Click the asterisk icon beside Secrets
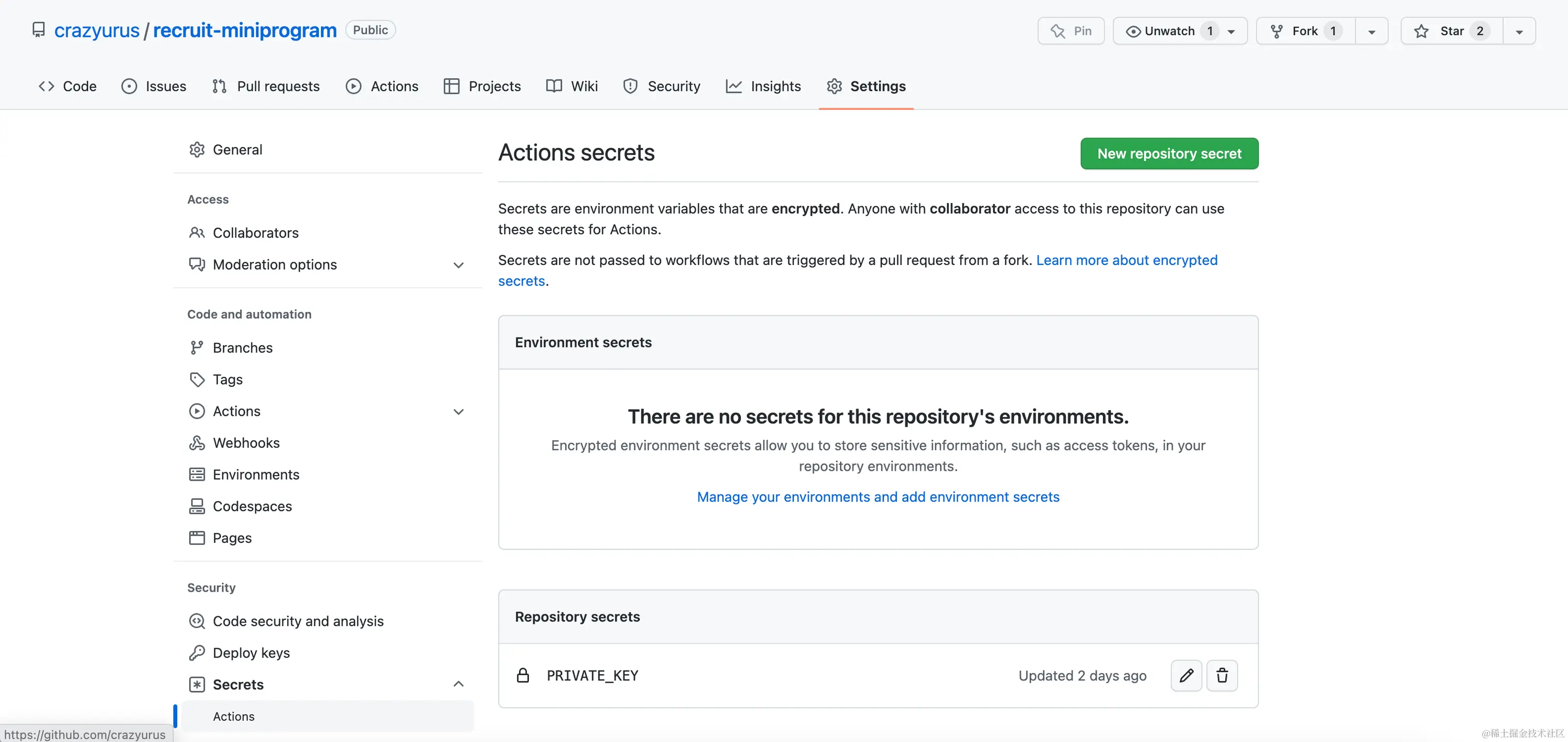Image resolution: width=1568 pixels, height=742 pixels. click(197, 684)
